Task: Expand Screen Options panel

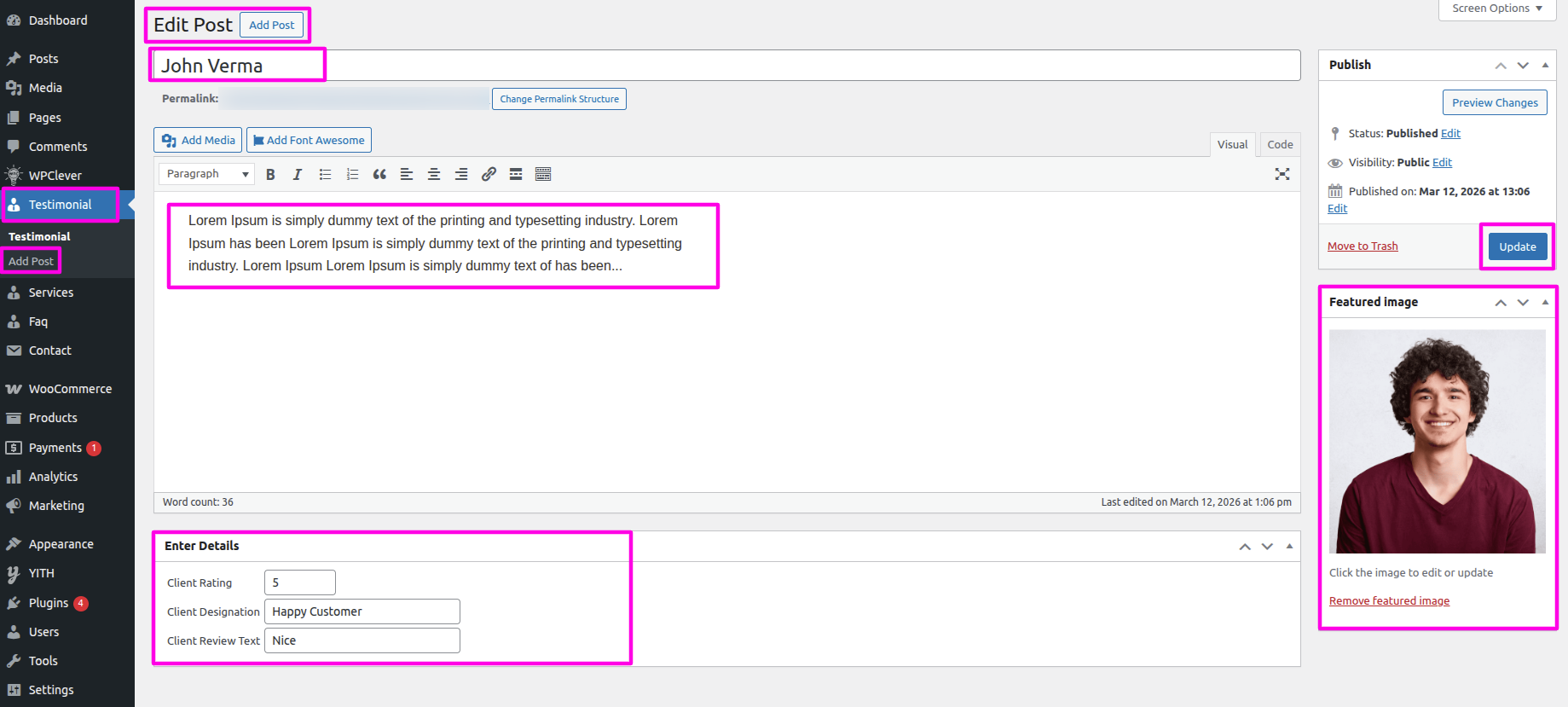Action: pyautogui.click(x=1496, y=9)
